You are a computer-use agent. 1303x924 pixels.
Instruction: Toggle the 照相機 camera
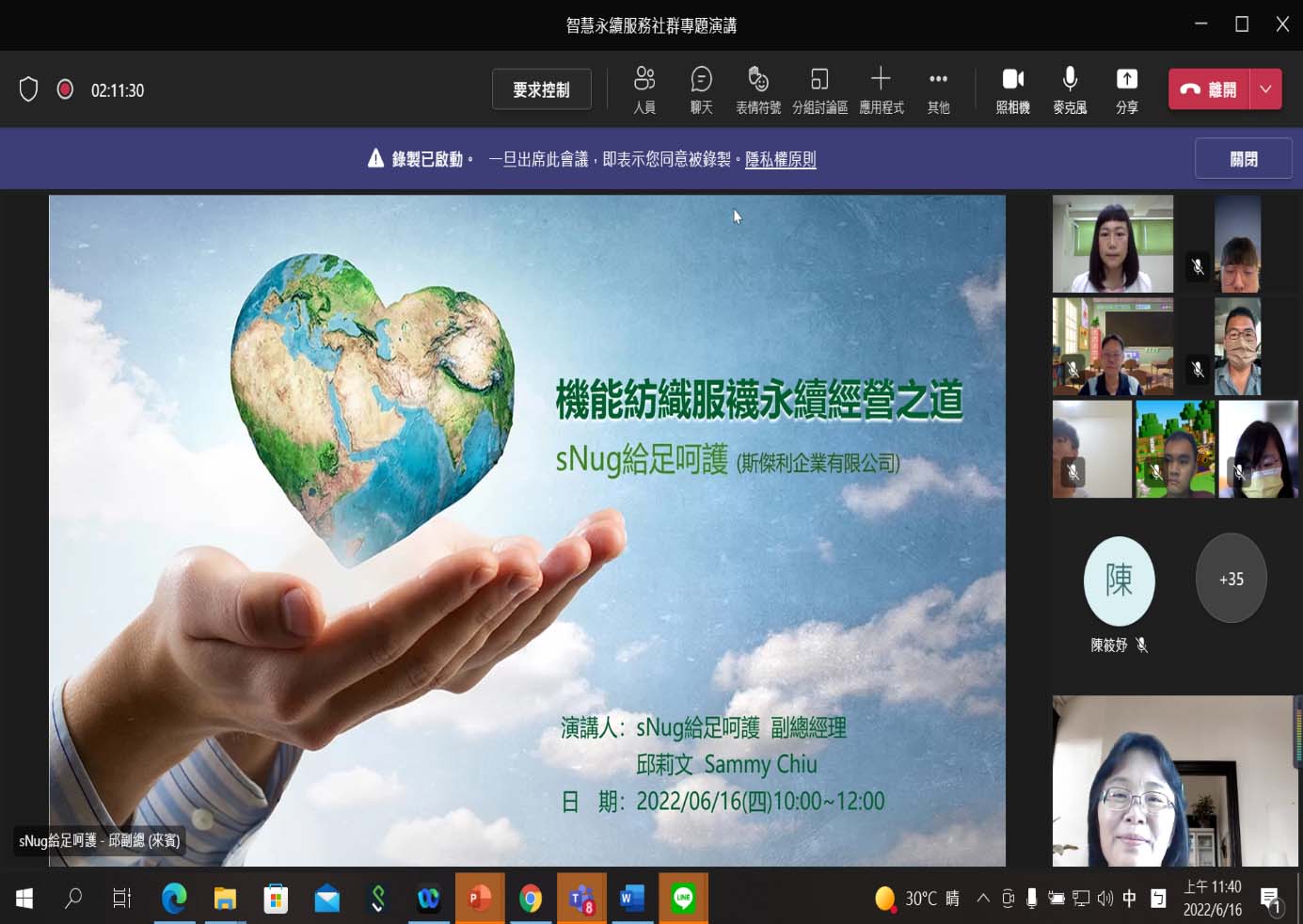[1012, 90]
